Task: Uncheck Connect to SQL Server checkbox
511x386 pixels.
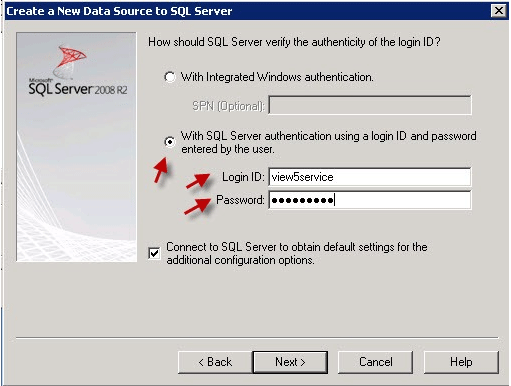Action: click(154, 253)
